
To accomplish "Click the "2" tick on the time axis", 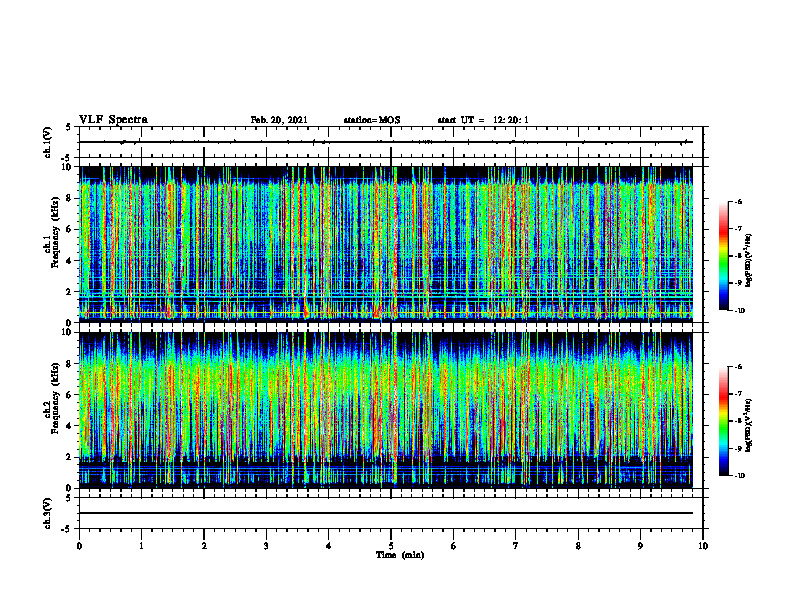I will coord(204,546).
